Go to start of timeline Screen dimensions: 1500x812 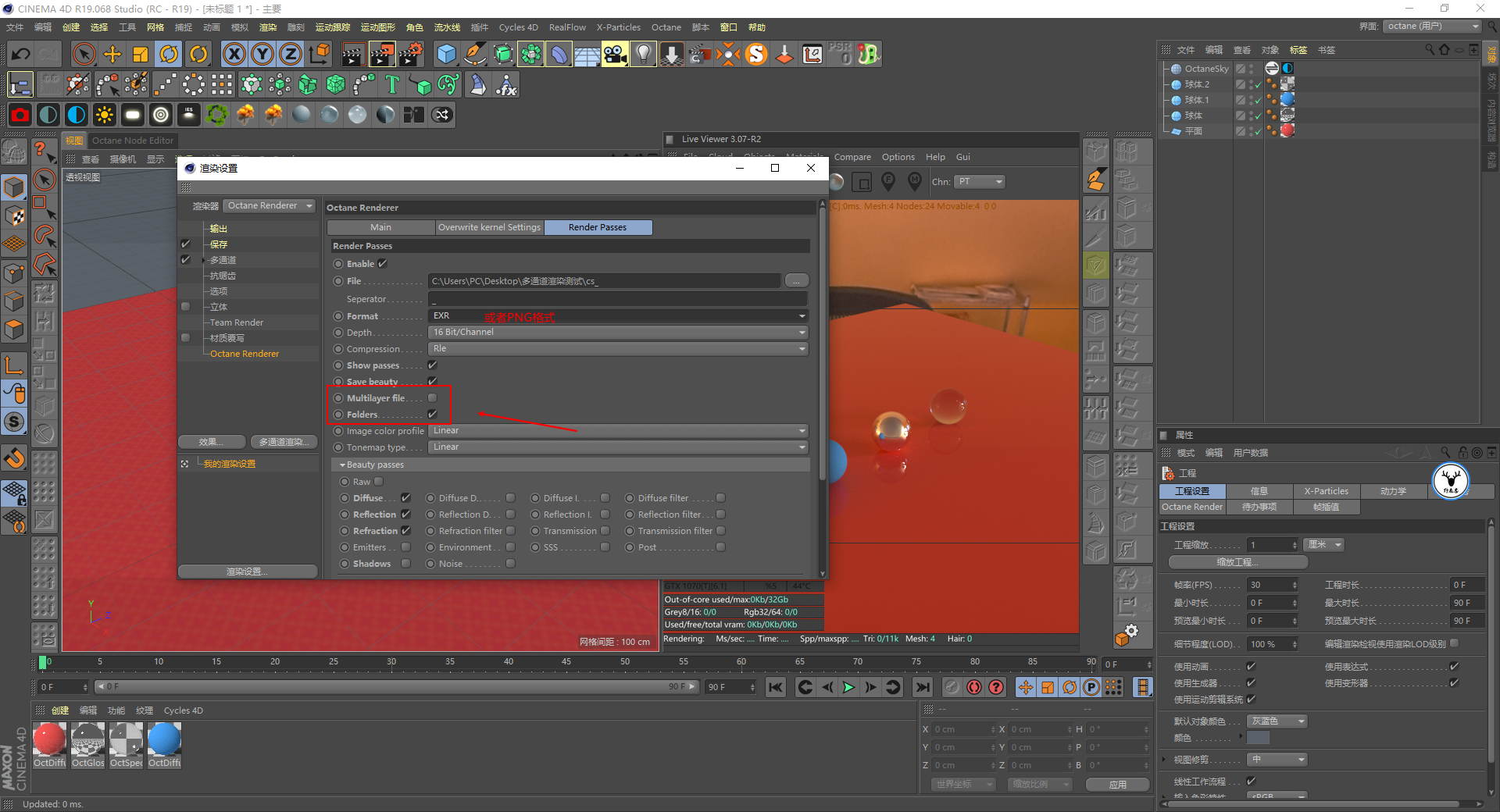pos(776,687)
